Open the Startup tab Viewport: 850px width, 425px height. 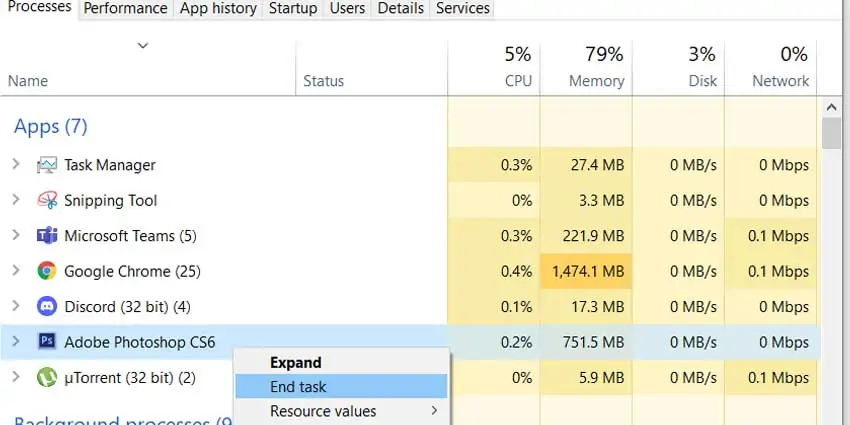coord(293,9)
